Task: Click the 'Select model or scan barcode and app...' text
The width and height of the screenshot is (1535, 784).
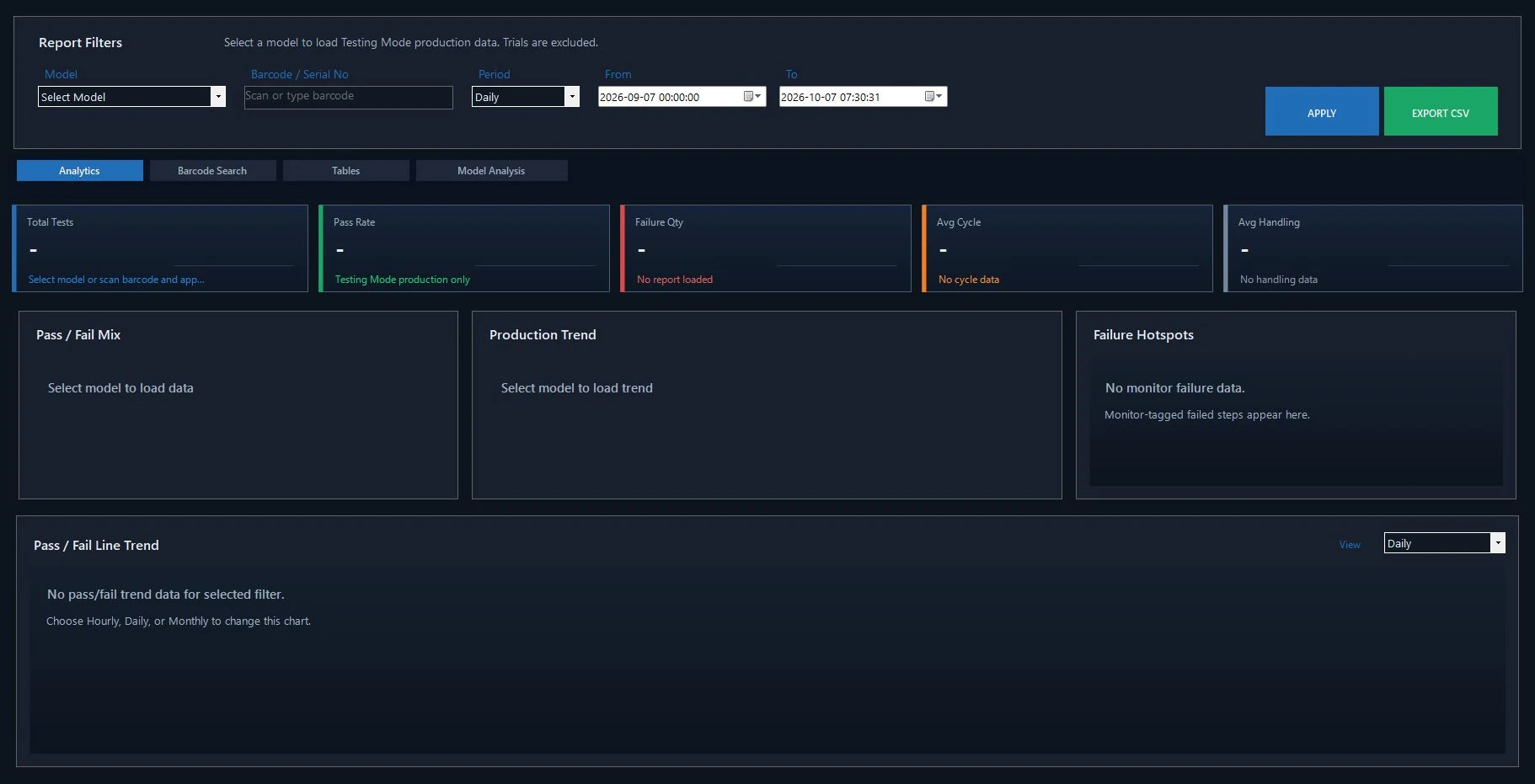Action: pyautogui.click(x=116, y=280)
